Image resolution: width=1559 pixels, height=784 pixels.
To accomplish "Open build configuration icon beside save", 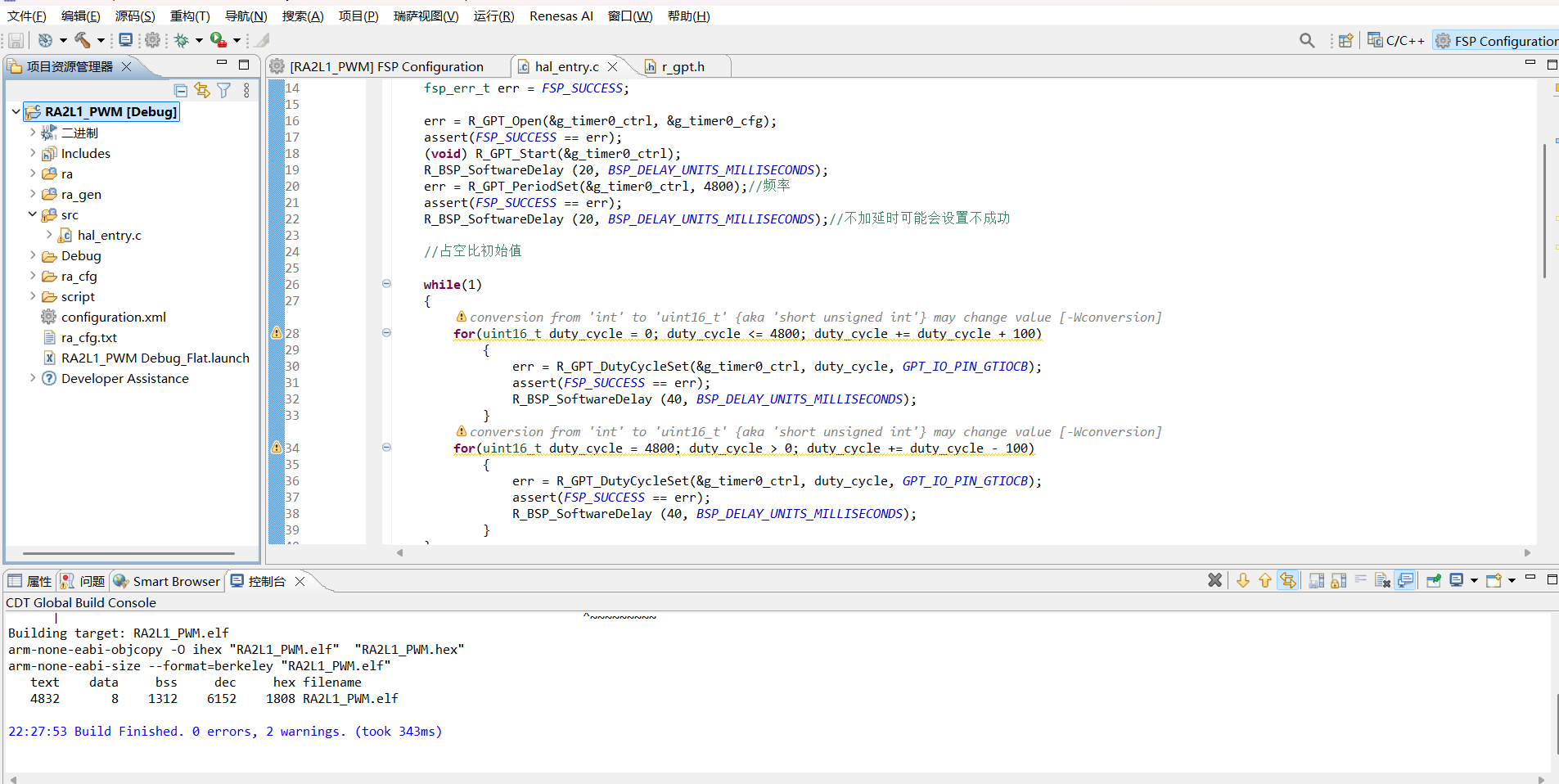I will tap(46, 40).
